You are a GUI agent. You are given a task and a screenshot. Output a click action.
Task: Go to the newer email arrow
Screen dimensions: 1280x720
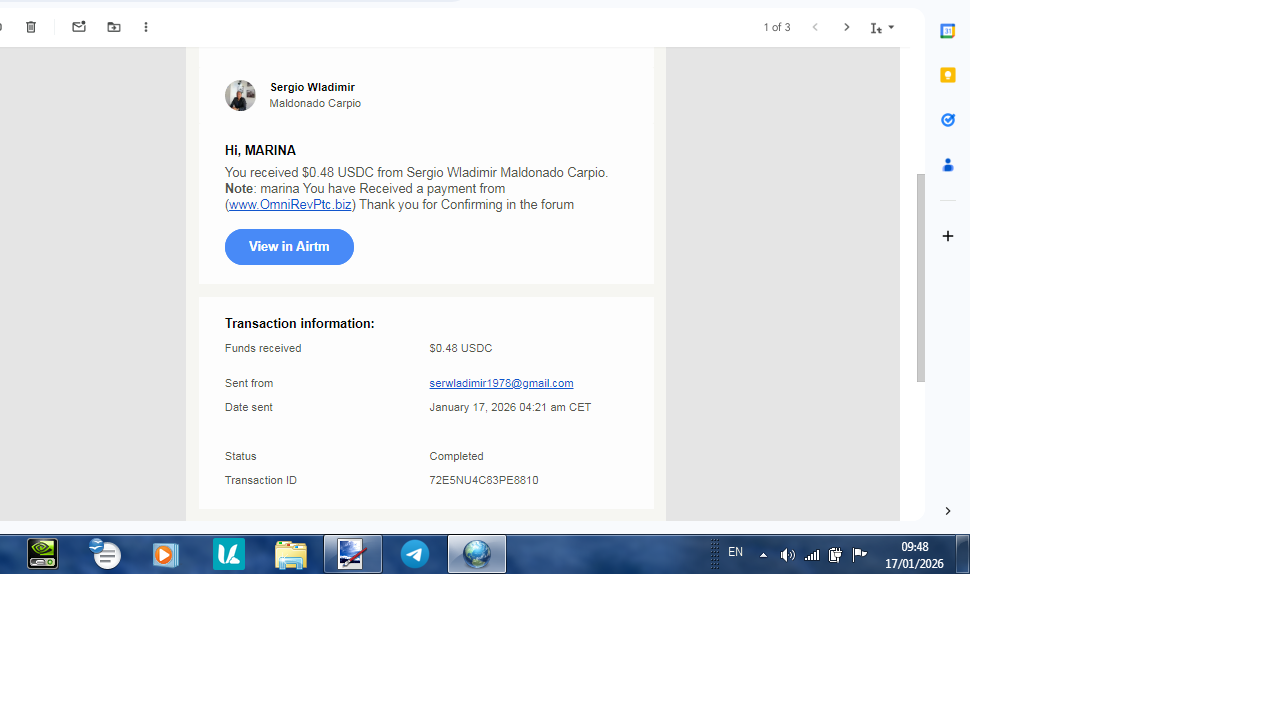(815, 27)
